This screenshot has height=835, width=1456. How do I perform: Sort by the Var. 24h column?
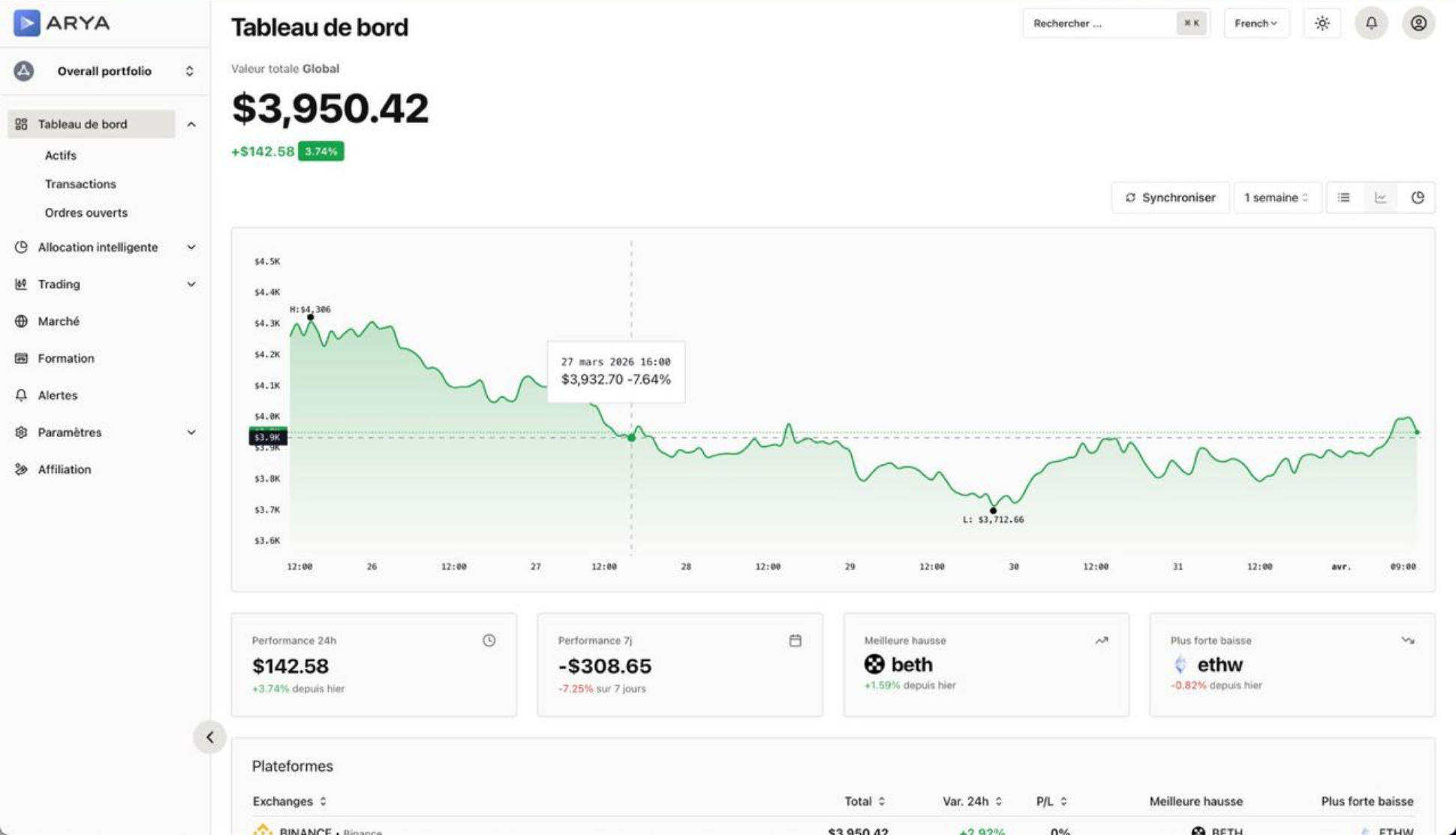971,801
